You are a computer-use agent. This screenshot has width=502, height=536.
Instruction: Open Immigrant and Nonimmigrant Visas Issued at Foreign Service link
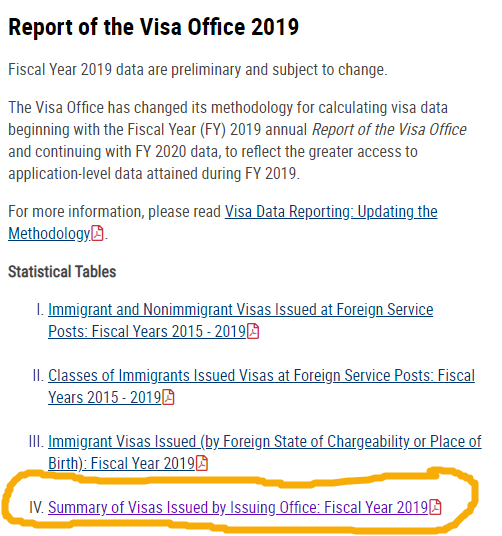[x=241, y=310]
